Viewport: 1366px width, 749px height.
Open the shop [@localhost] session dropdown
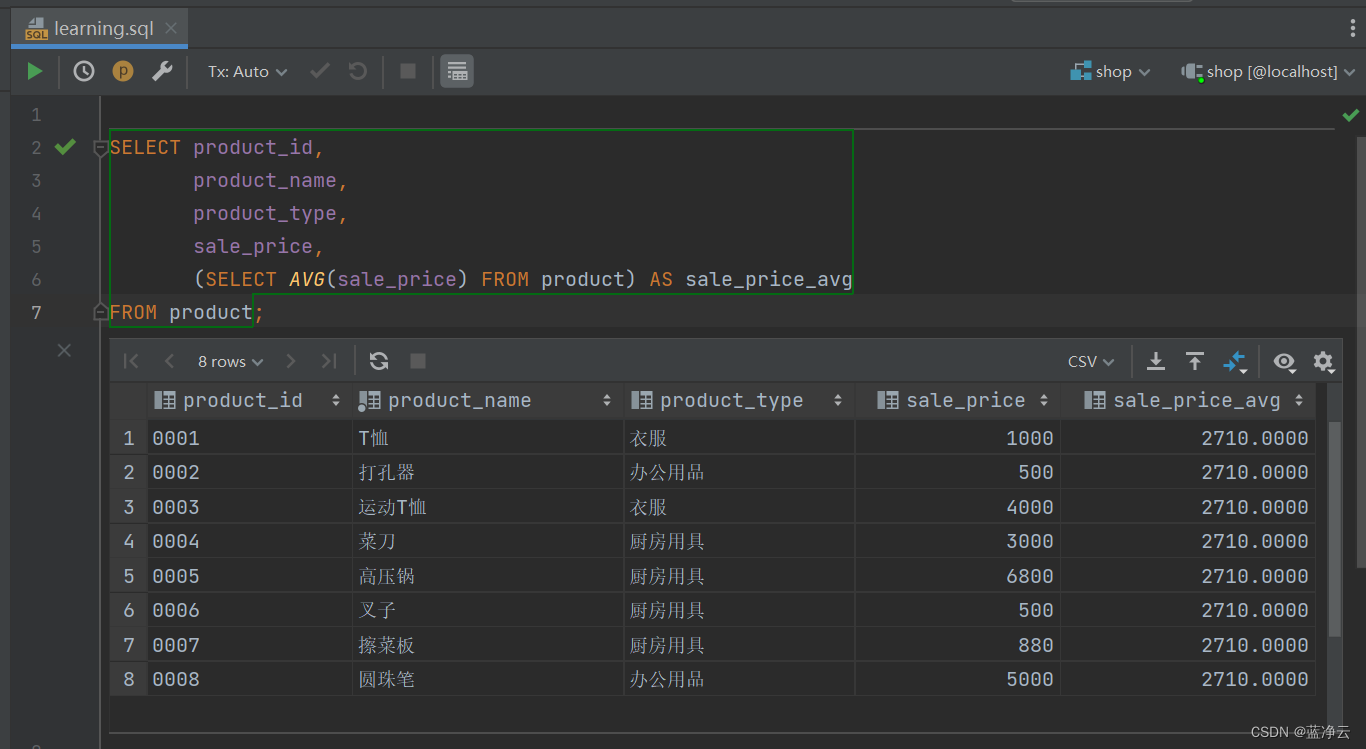[x=1268, y=71]
